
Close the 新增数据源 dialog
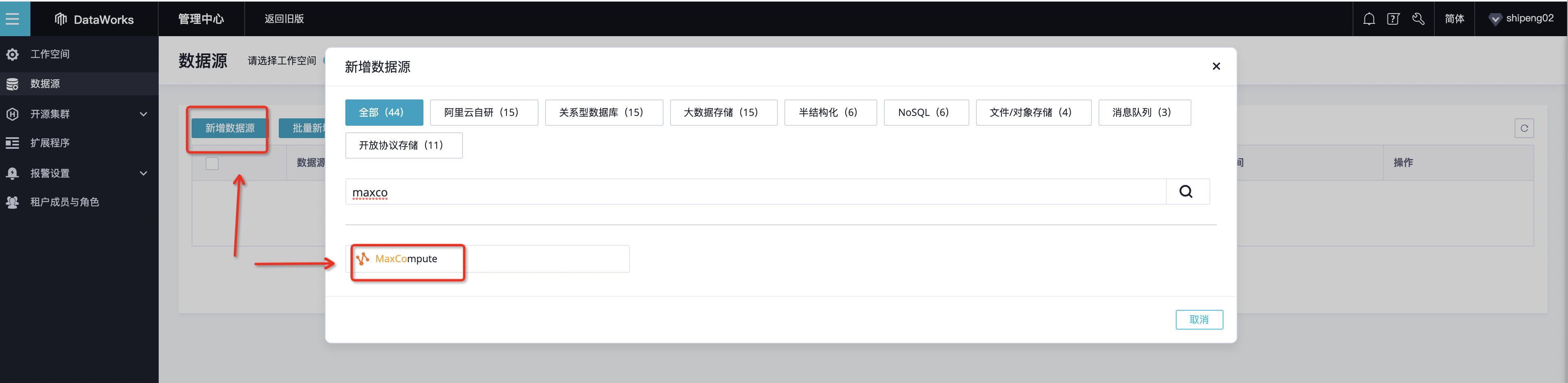[1216, 67]
